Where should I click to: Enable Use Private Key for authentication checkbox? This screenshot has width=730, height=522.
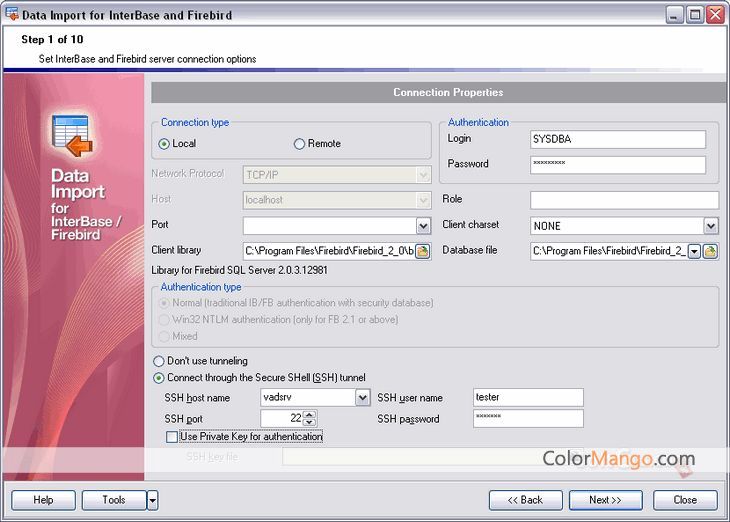coord(172,437)
